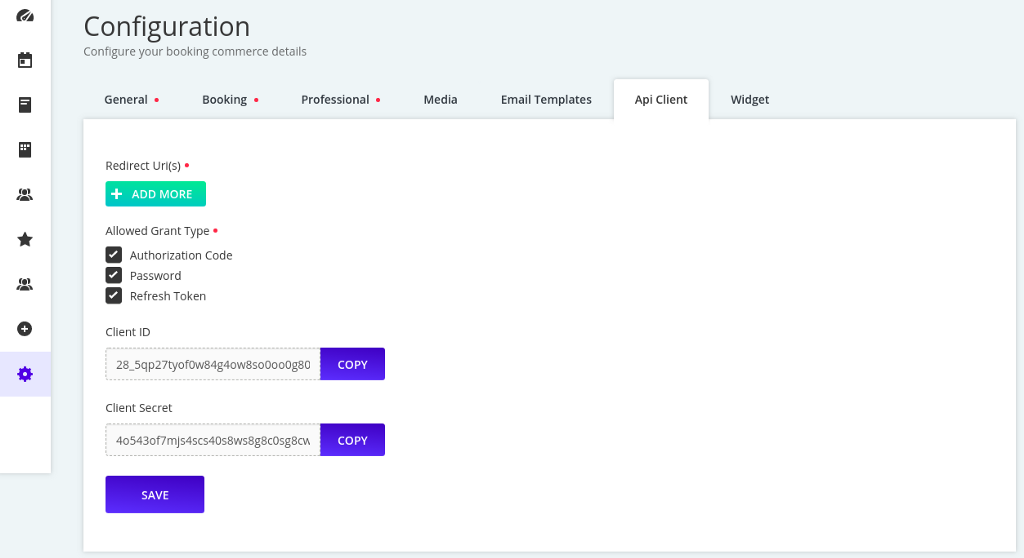Open the dashboard gauge icon in sidebar
This screenshot has width=1024, height=558.
(x=25, y=16)
